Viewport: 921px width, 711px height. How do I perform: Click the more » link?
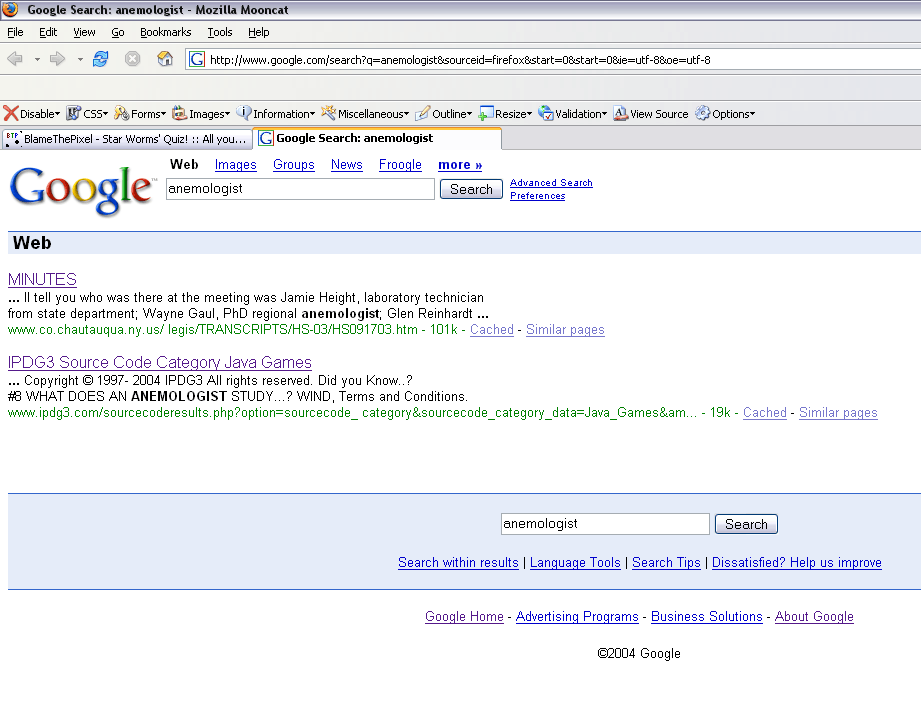[460, 165]
